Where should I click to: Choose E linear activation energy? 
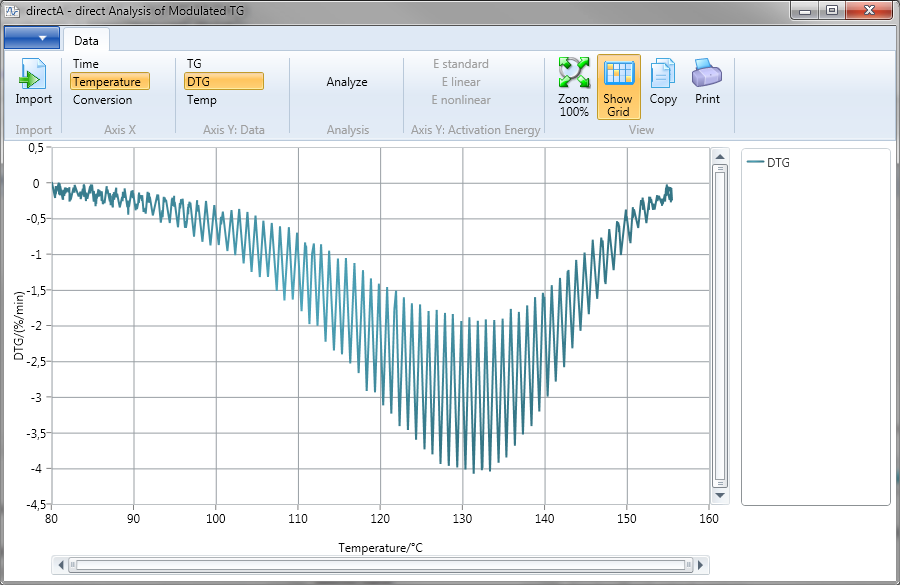click(x=461, y=82)
